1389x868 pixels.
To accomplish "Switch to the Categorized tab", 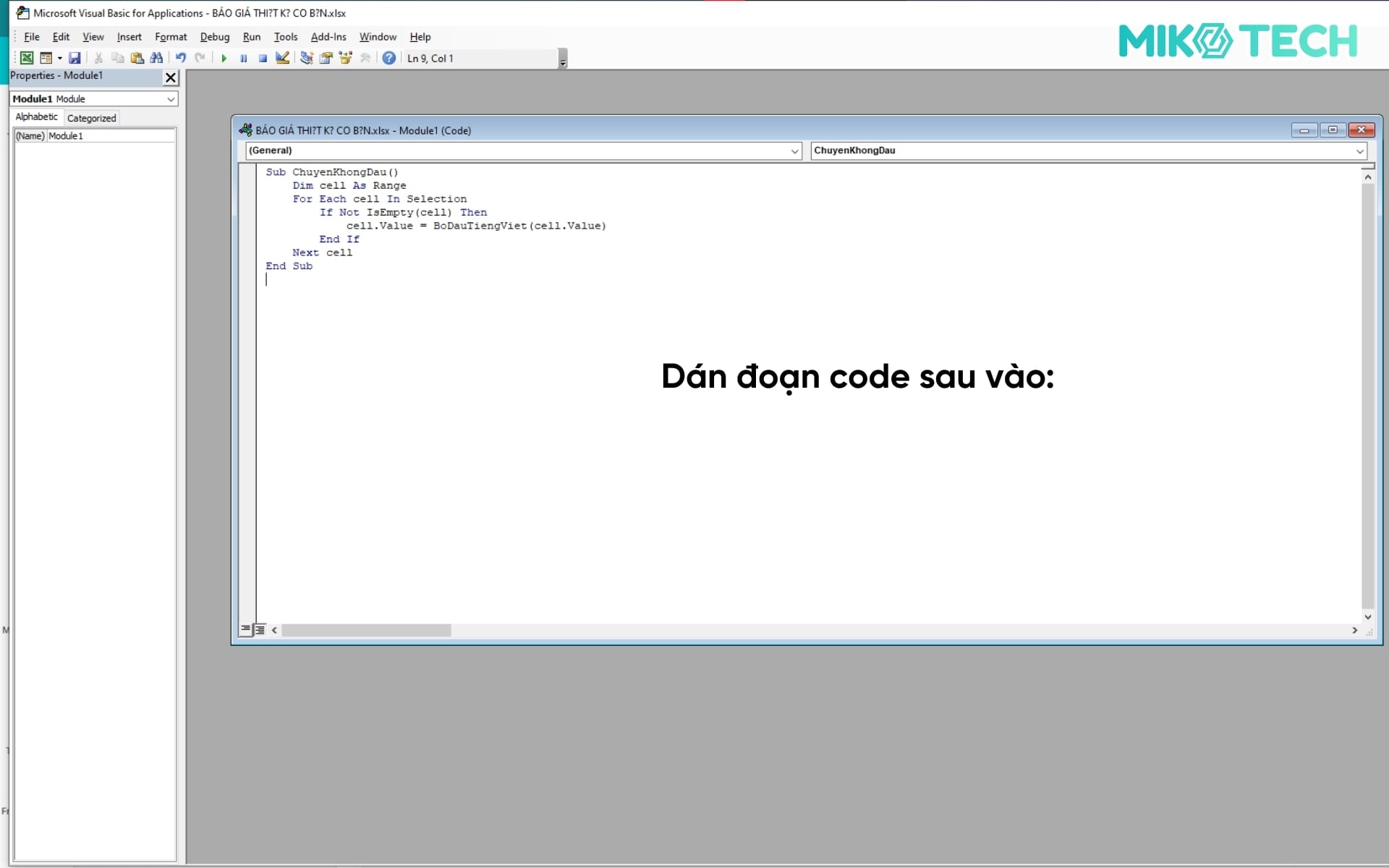I will pos(91,118).
